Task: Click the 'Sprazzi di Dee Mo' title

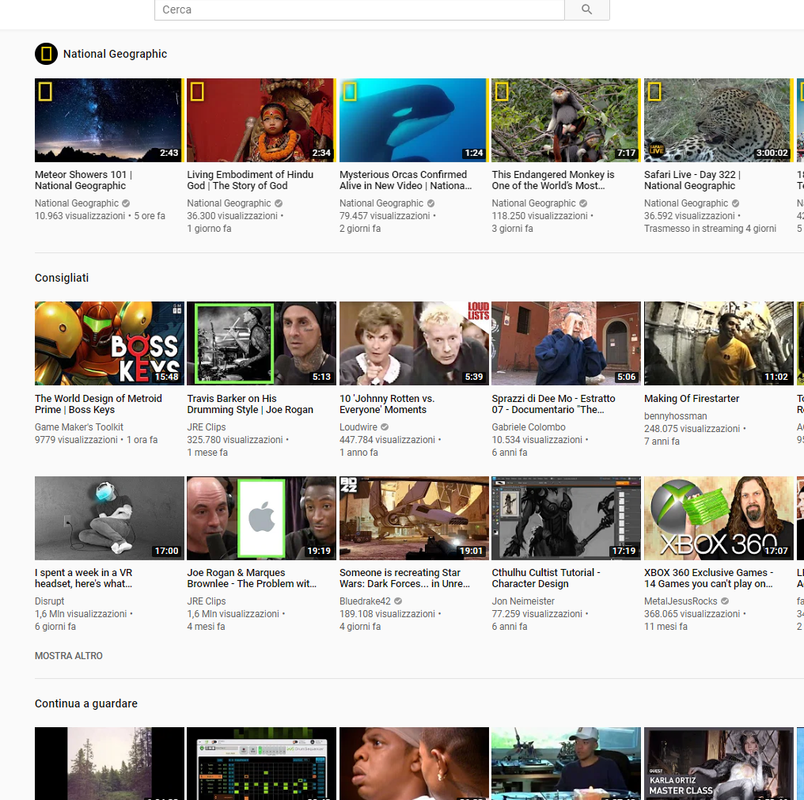Action: pos(553,404)
